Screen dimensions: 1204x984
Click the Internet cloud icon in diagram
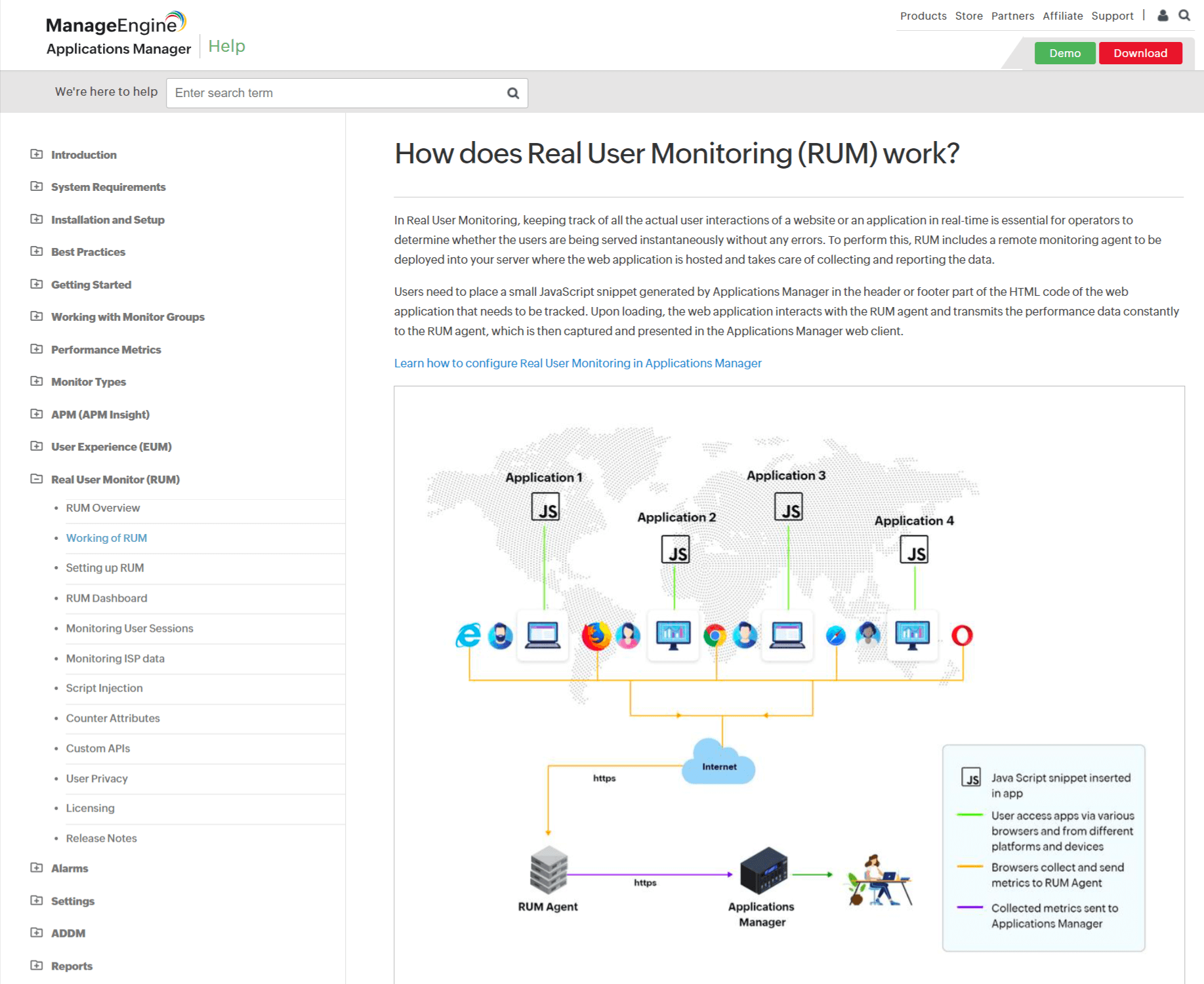719,762
